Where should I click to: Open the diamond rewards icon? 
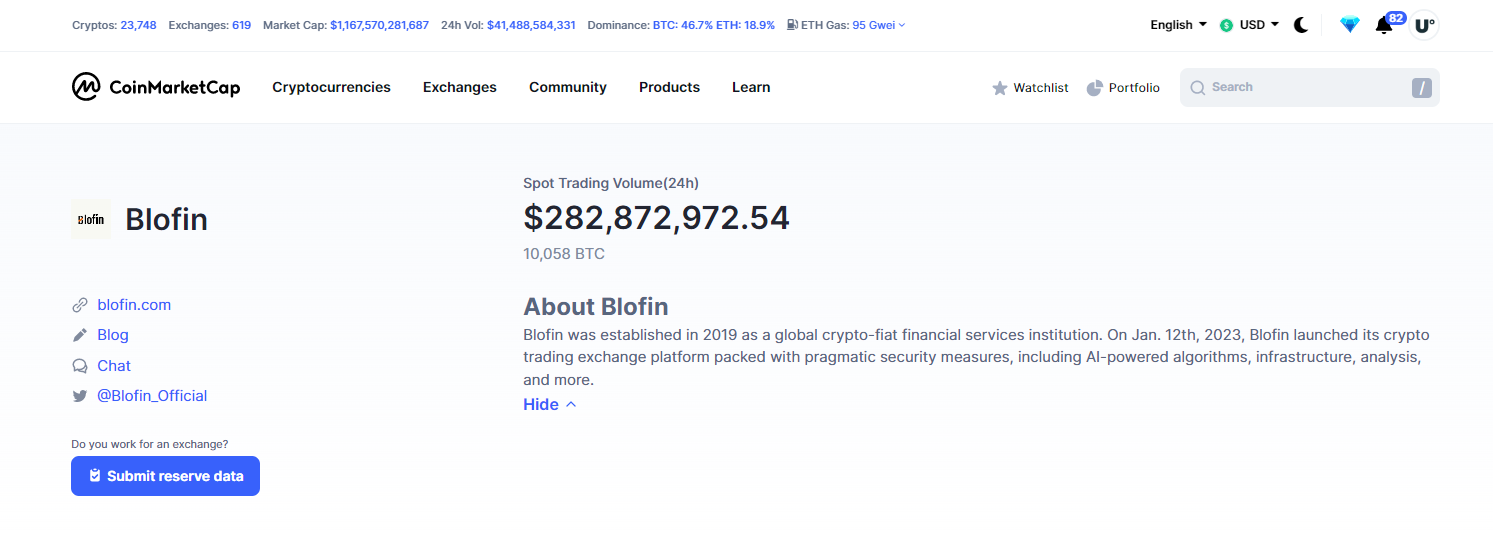click(x=1350, y=25)
